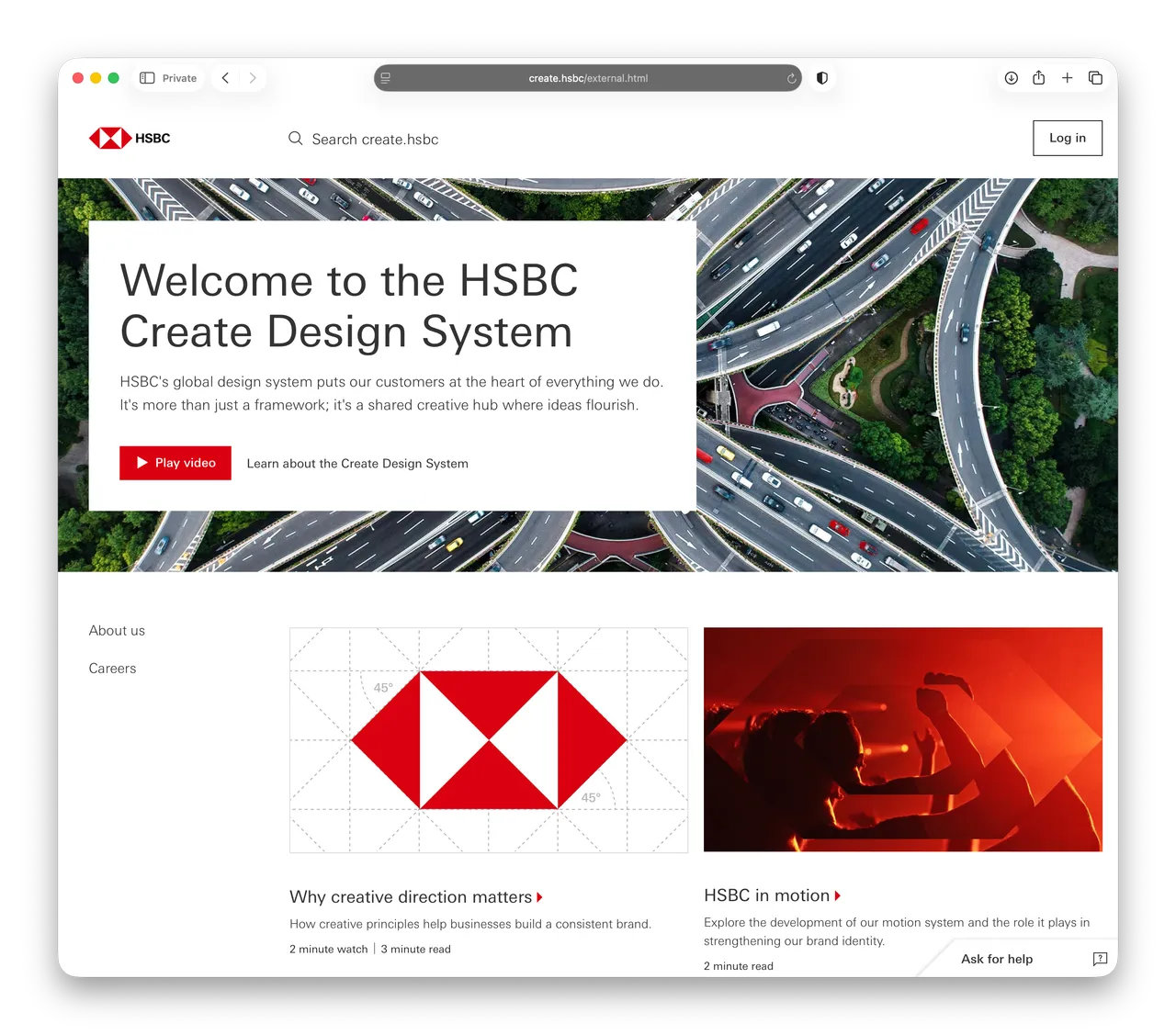The height and width of the screenshot is (1035, 1176).
Task: Click the '3 minute read' text
Action: pos(415,950)
